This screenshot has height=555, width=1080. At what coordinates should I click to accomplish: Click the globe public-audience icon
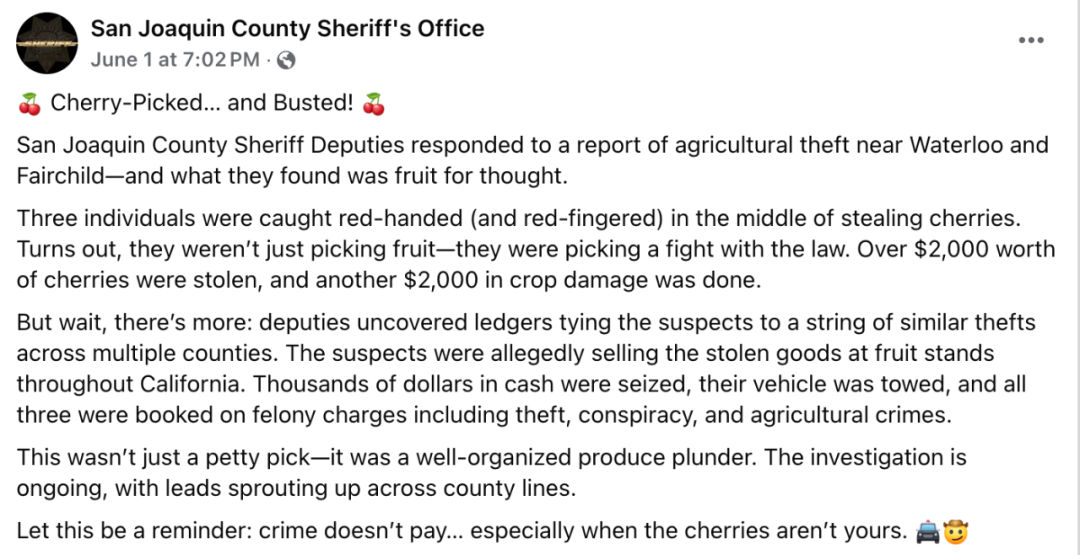pyautogui.click(x=286, y=61)
